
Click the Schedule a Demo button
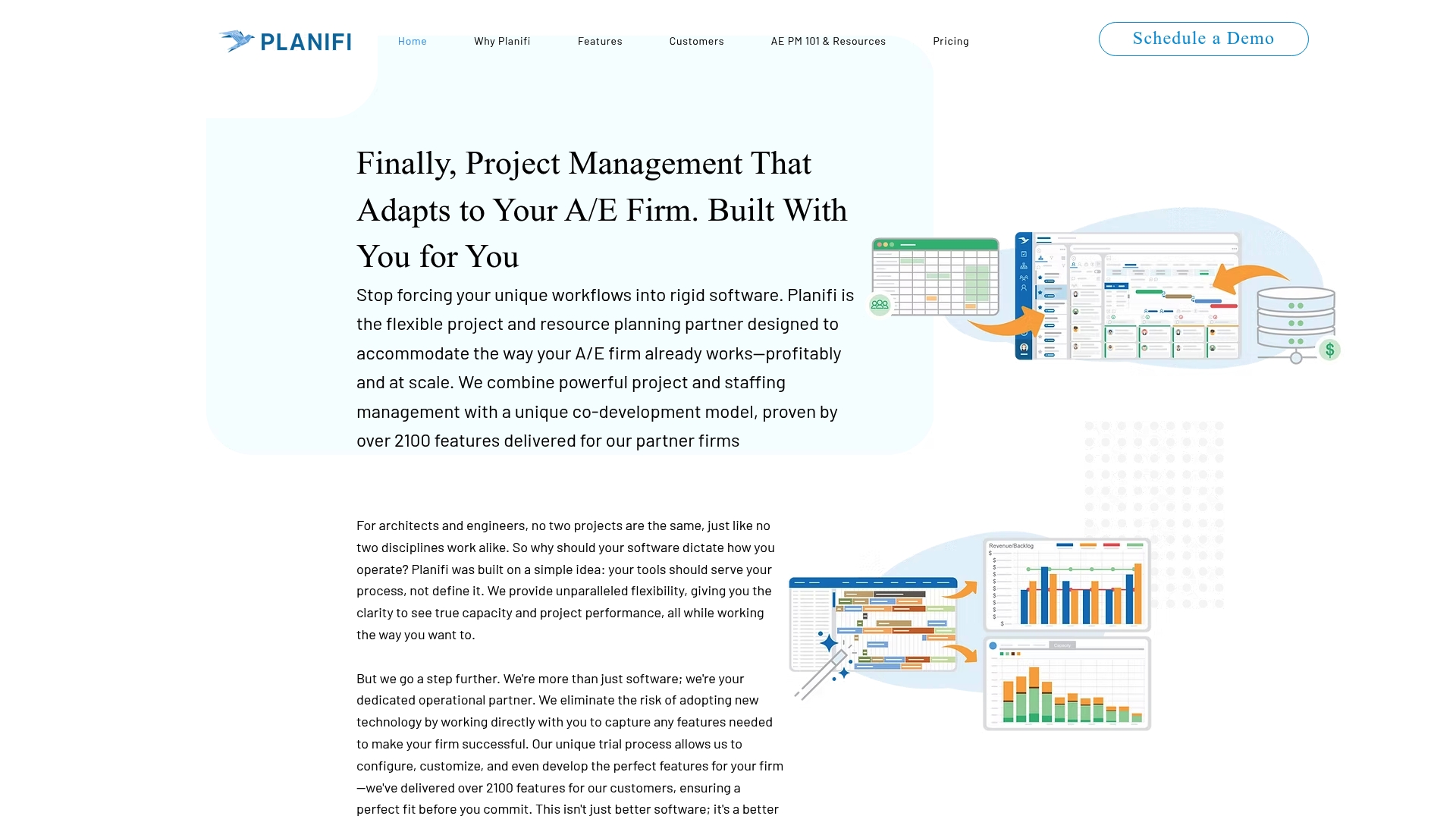click(1203, 39)
